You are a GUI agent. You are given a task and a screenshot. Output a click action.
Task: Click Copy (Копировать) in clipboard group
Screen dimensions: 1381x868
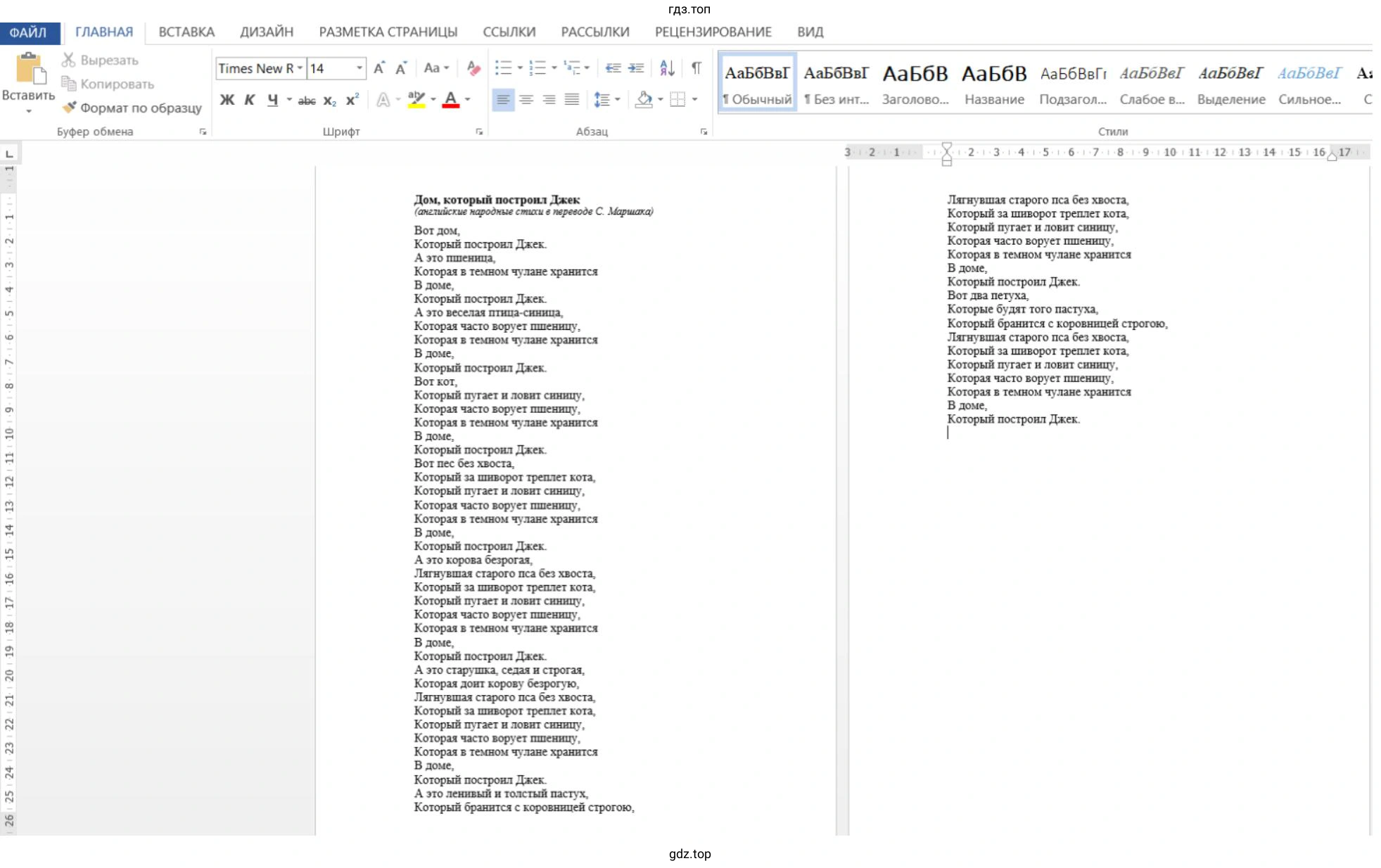(108, 84)
